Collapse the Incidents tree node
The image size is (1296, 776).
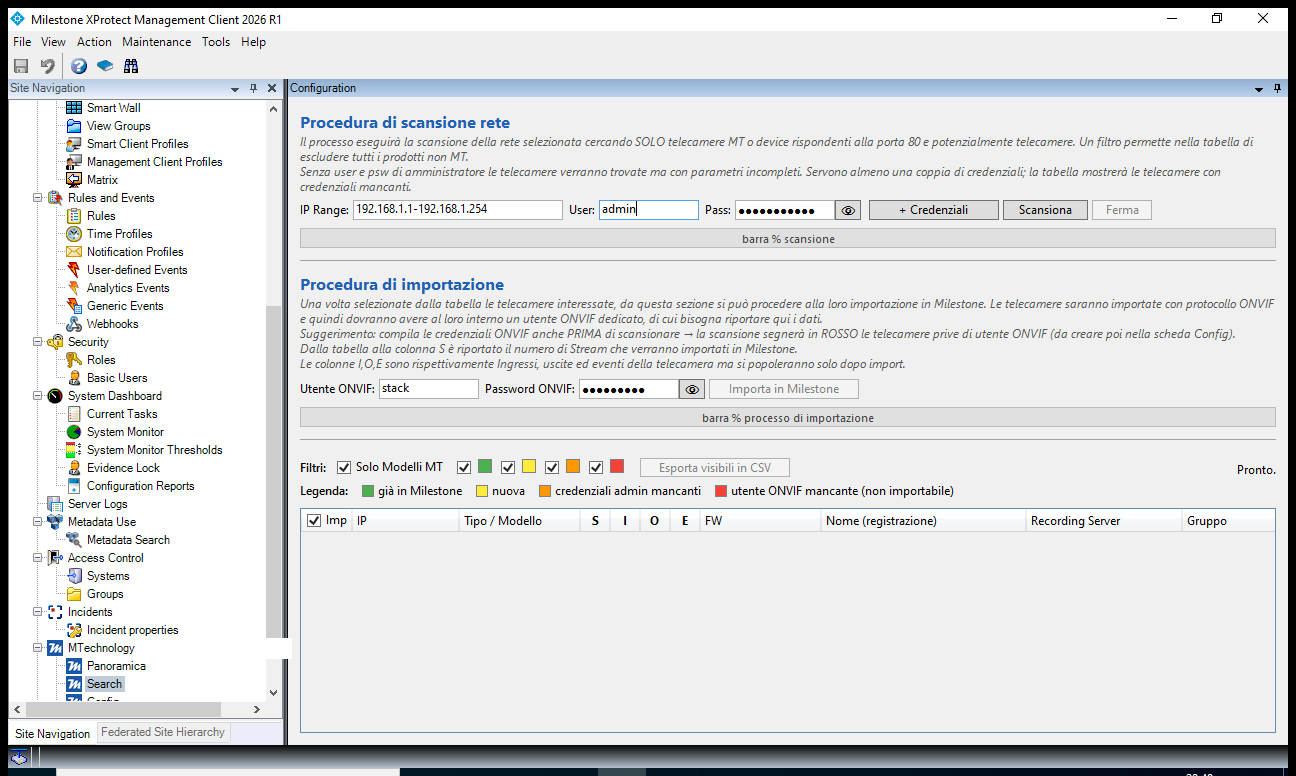coord(38,612)
